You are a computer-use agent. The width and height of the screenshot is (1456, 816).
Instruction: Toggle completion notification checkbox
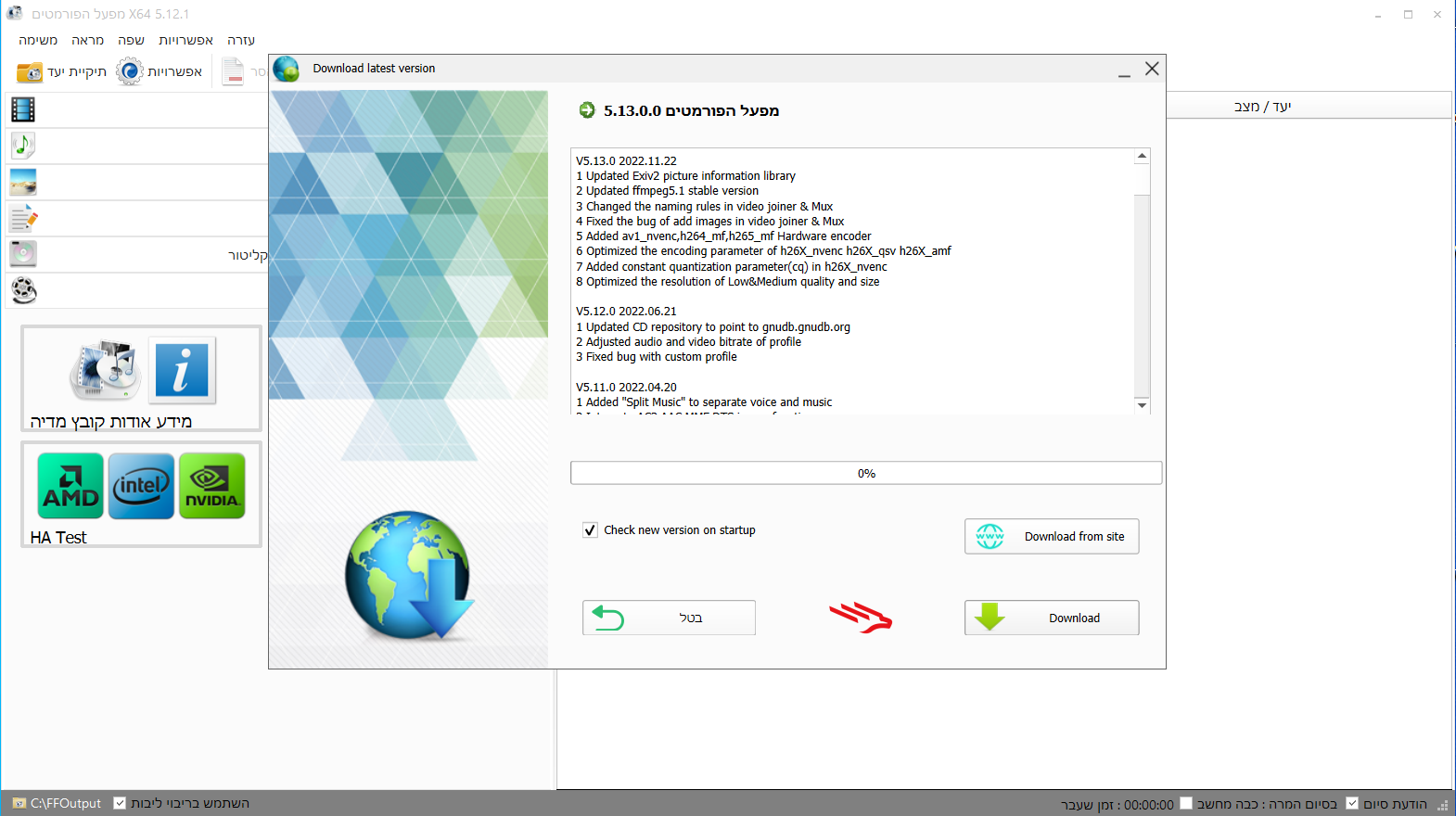(1352, 804)
